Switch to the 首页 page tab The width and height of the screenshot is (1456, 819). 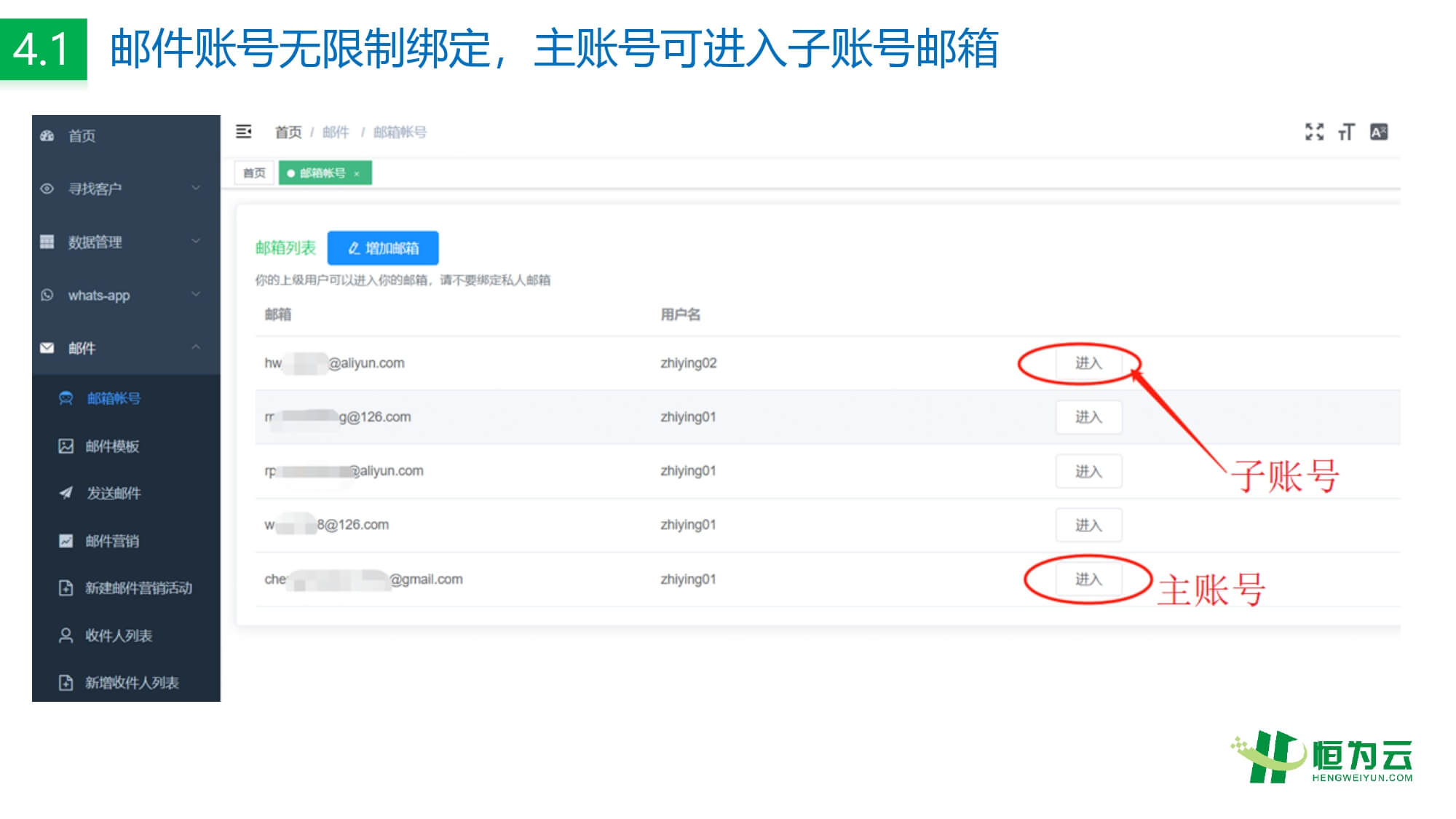[x=254, y=173]
